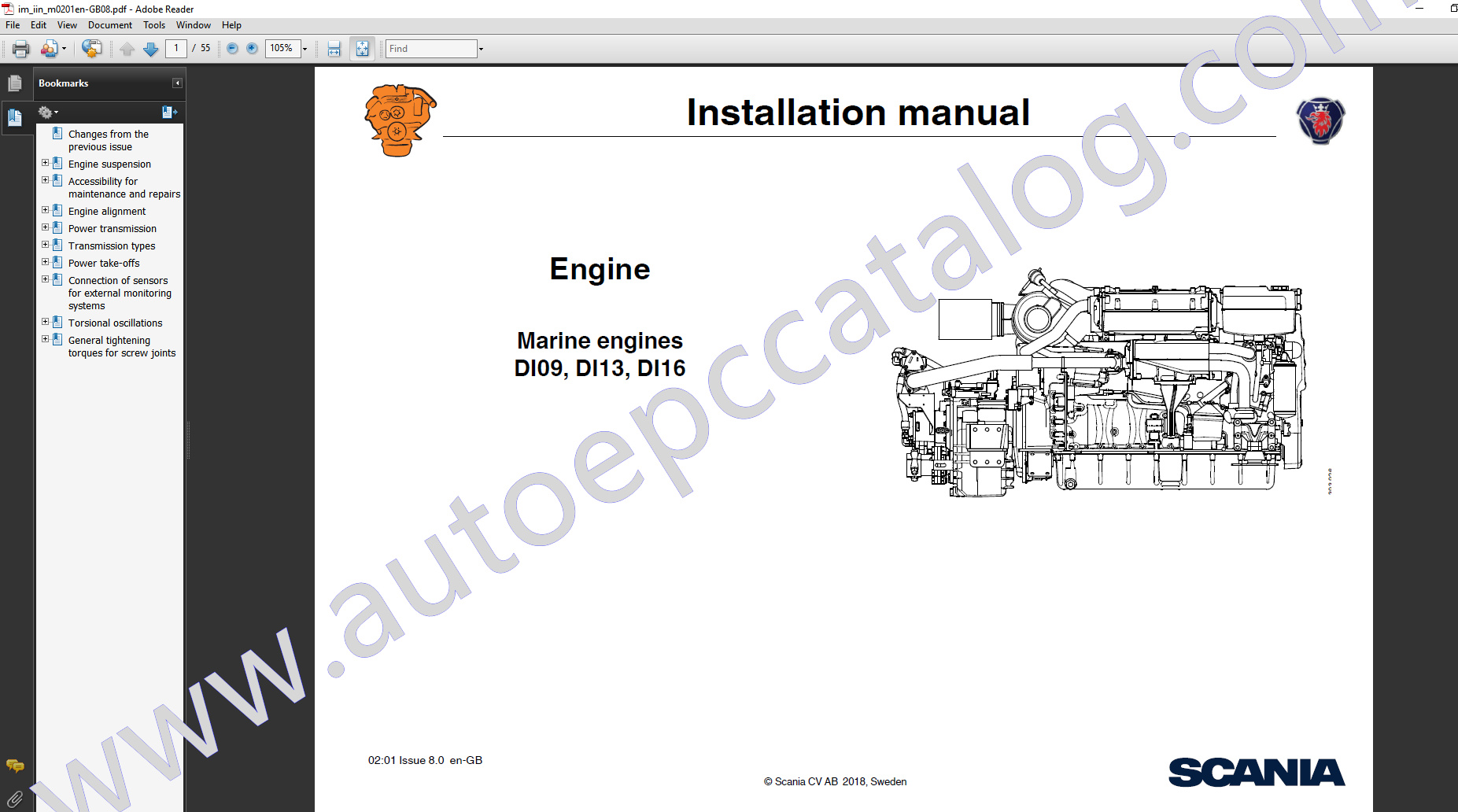Open the Comments panel icon

tap(15, 766)
